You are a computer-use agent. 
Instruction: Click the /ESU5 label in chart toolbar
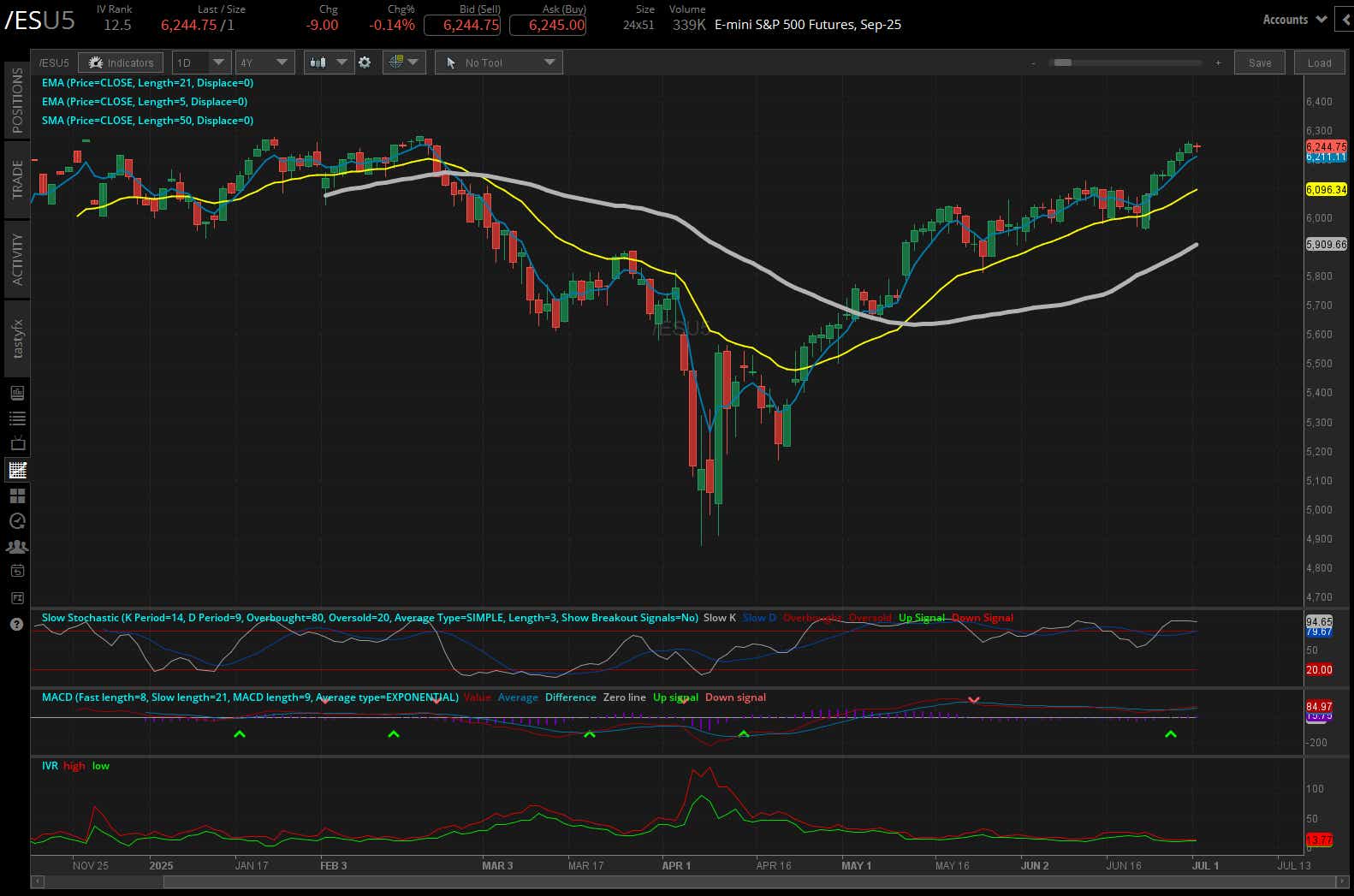[x=54, y=62]
